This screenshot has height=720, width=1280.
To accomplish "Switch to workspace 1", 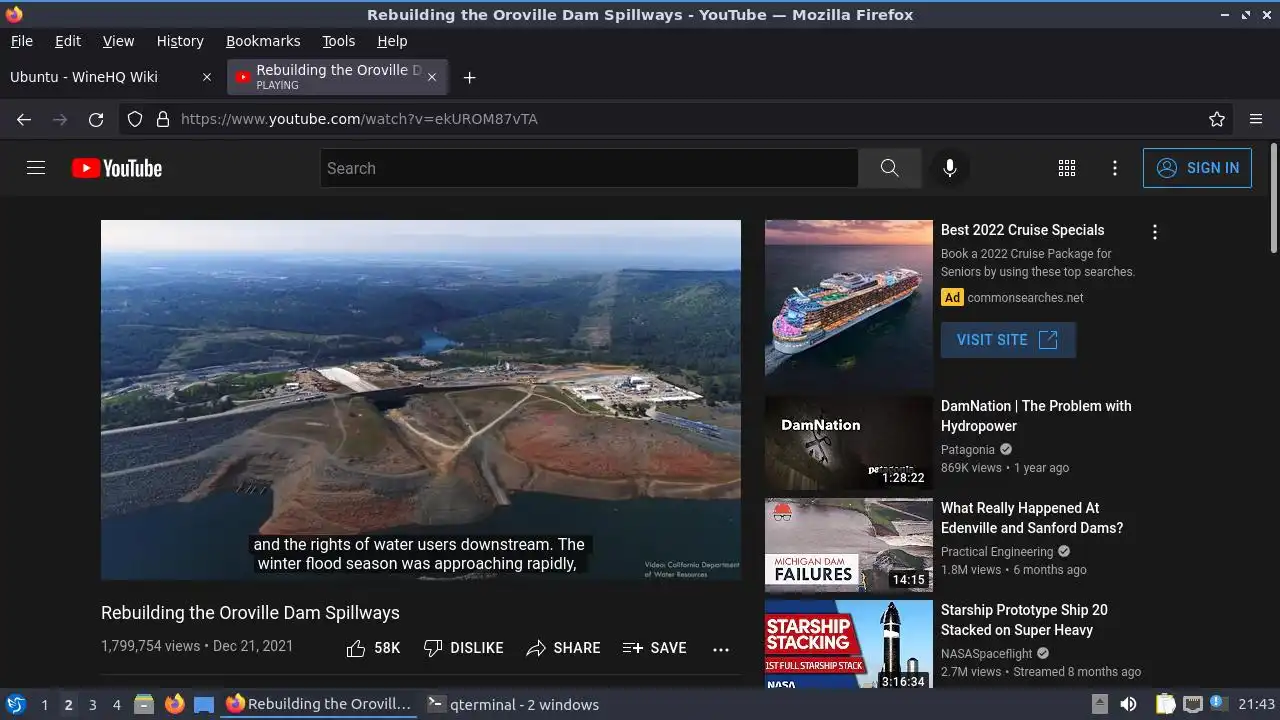I will click(x=44, y=705).
